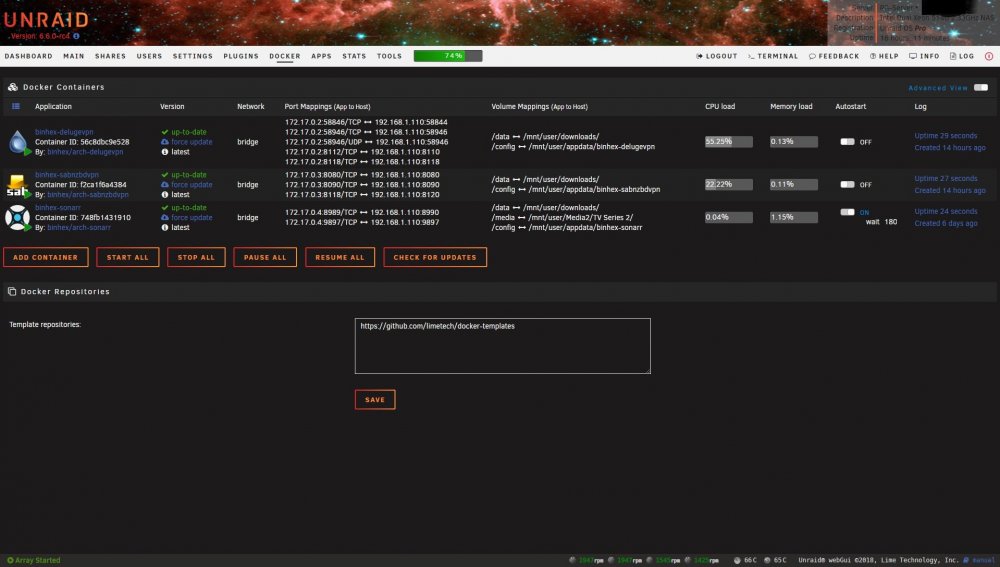Click the binhex-delugevpn name link
The width and height of the screenshot is (1000, 567).
click(64, 132)
